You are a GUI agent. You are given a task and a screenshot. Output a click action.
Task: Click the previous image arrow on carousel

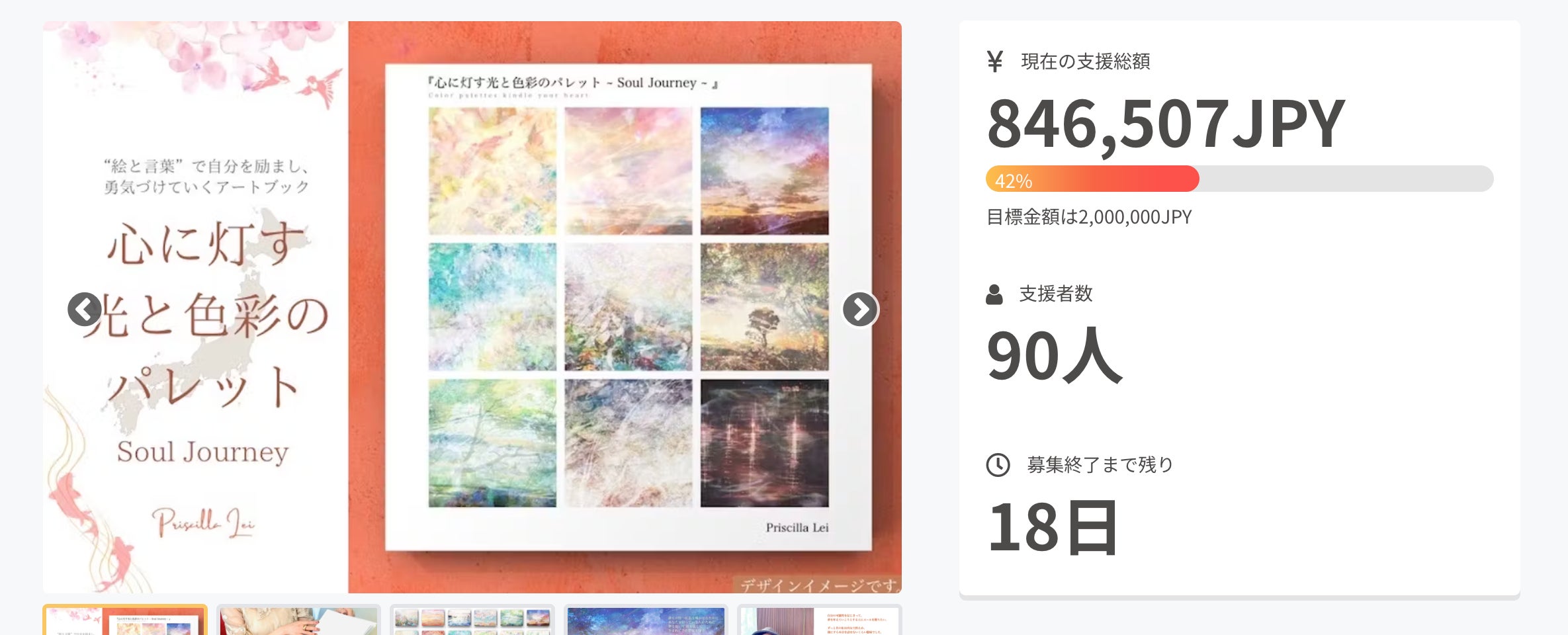coord(85,309)
